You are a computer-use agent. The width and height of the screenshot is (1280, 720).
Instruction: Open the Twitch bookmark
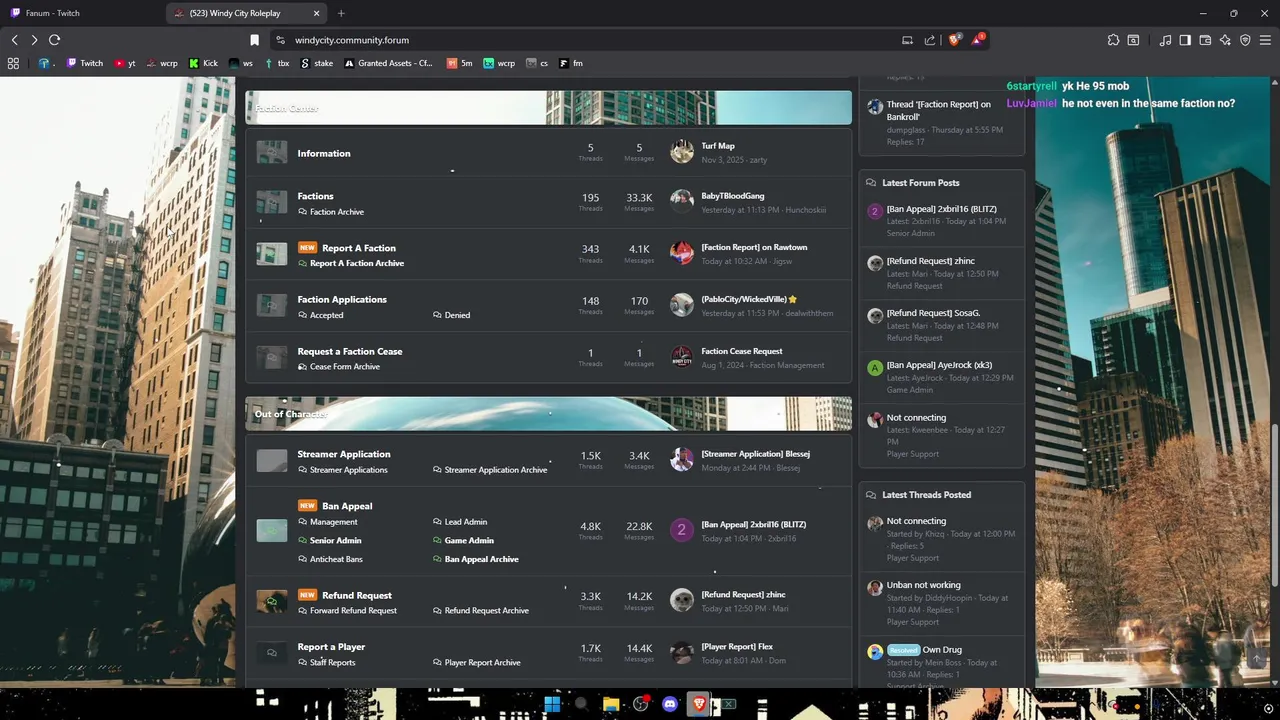click(85, 63)
